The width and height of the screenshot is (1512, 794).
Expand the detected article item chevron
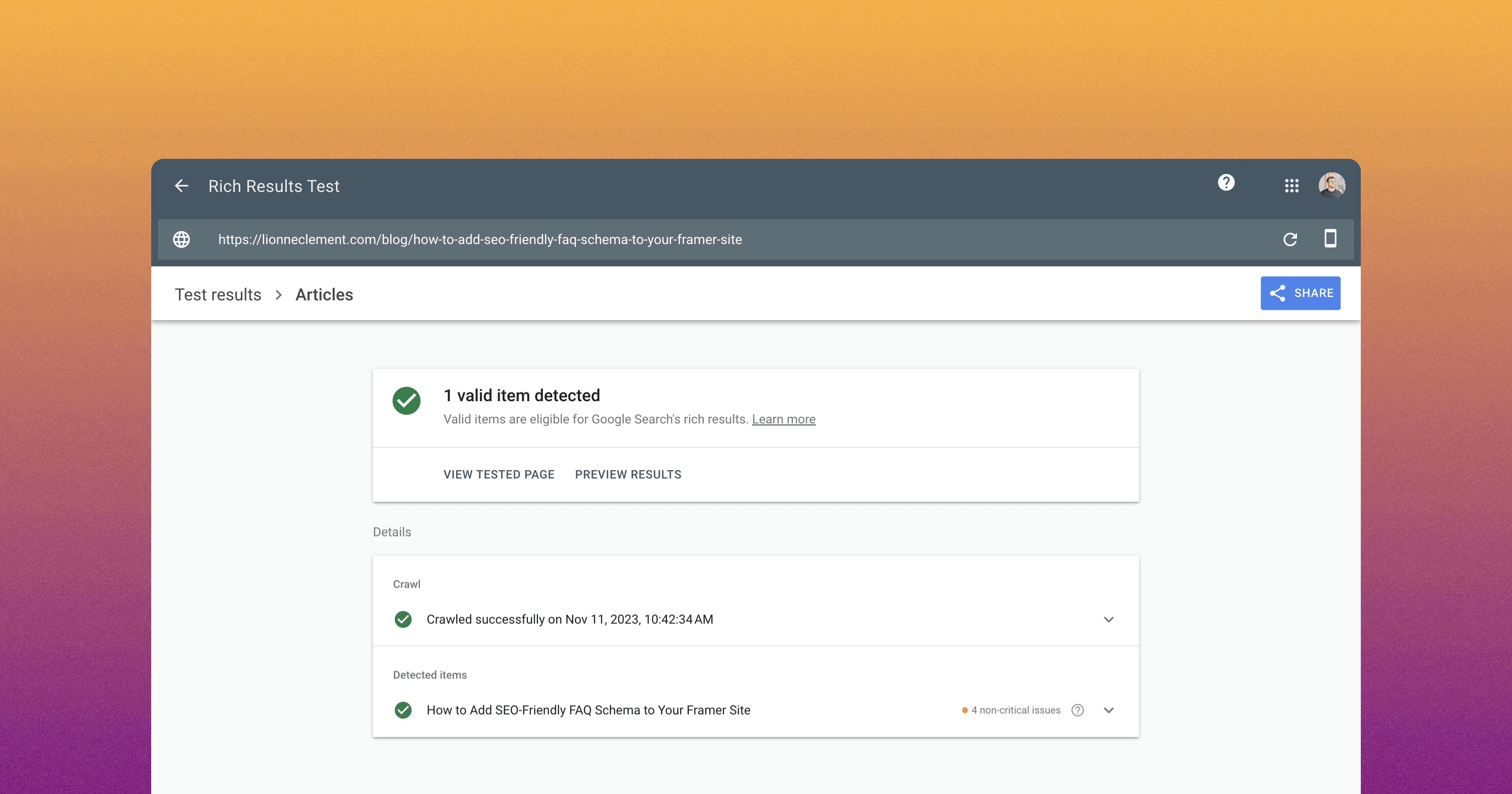1109,710
